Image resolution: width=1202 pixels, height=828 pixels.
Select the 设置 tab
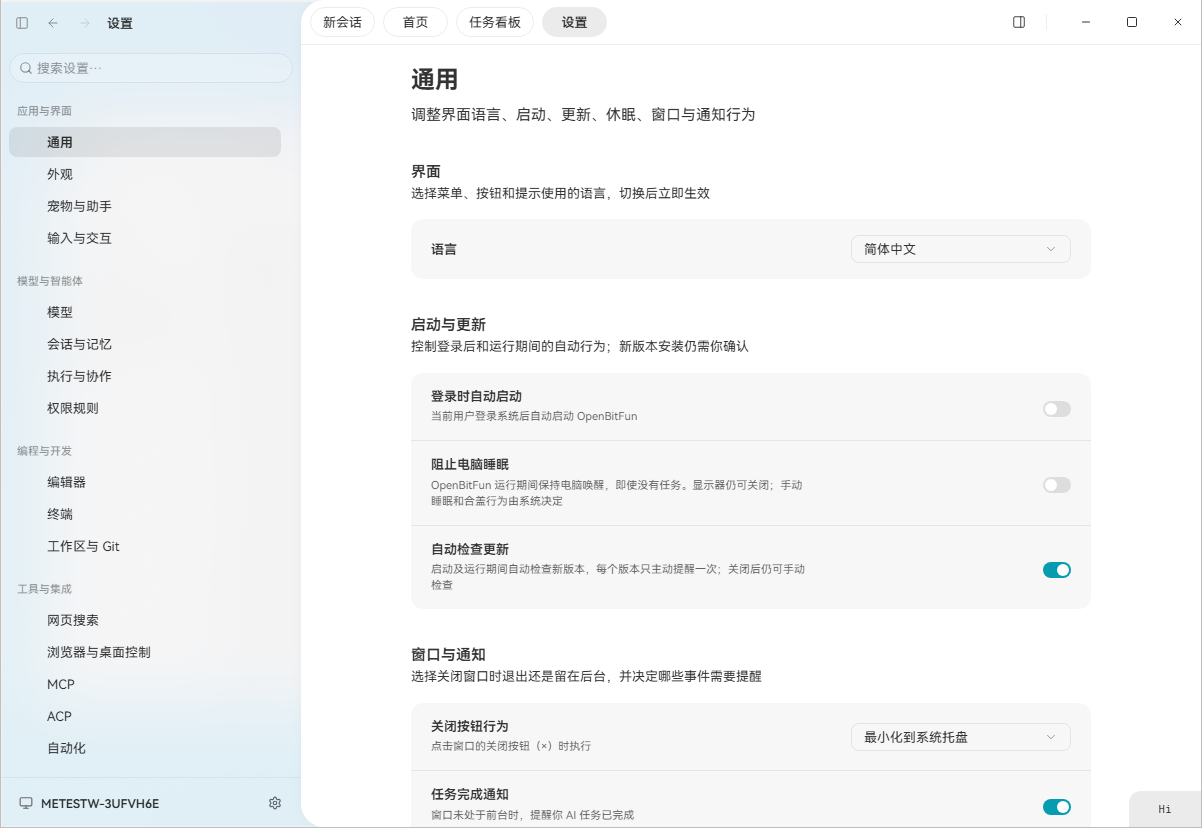(x=574, y=22)
